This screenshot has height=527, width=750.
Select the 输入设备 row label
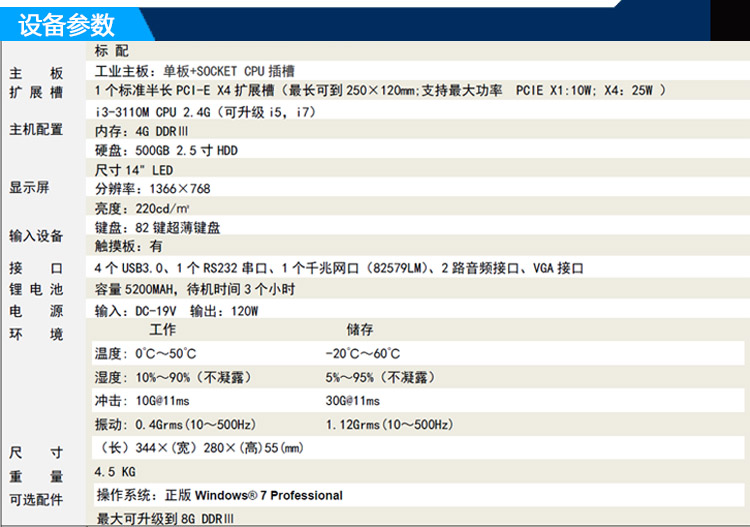(36, 236)
